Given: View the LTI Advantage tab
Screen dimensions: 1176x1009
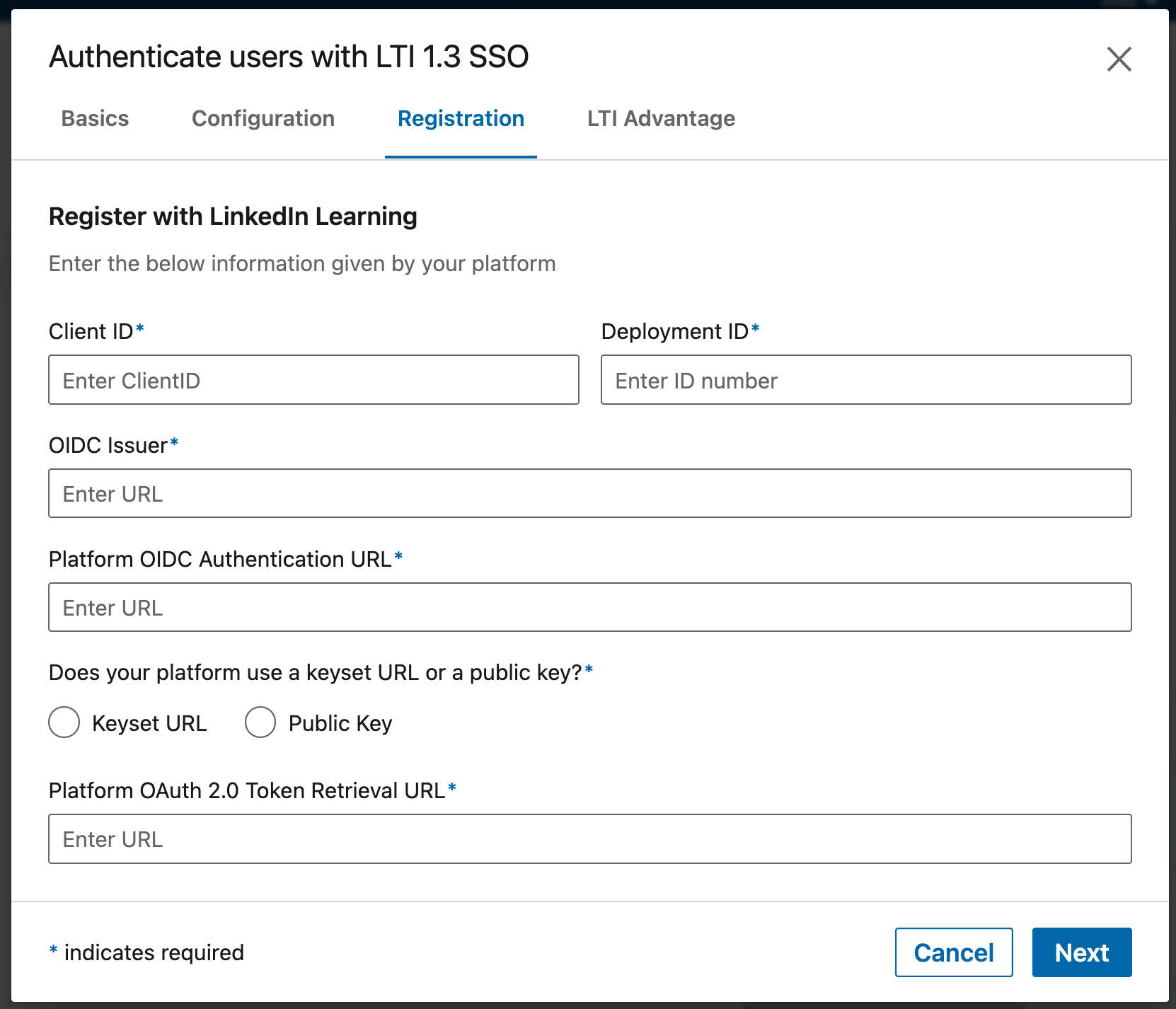Looking at the screenshot, I should [x=661, y=119].
